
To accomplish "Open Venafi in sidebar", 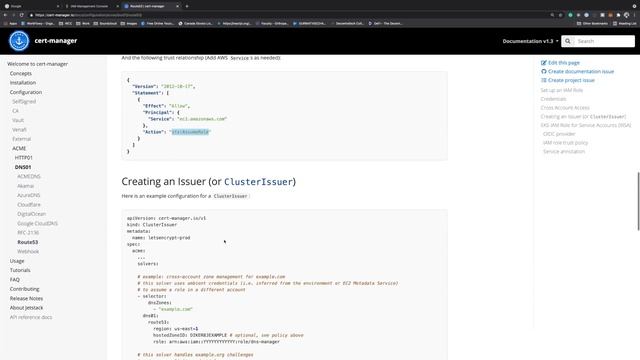I will [x=19, y=130].
